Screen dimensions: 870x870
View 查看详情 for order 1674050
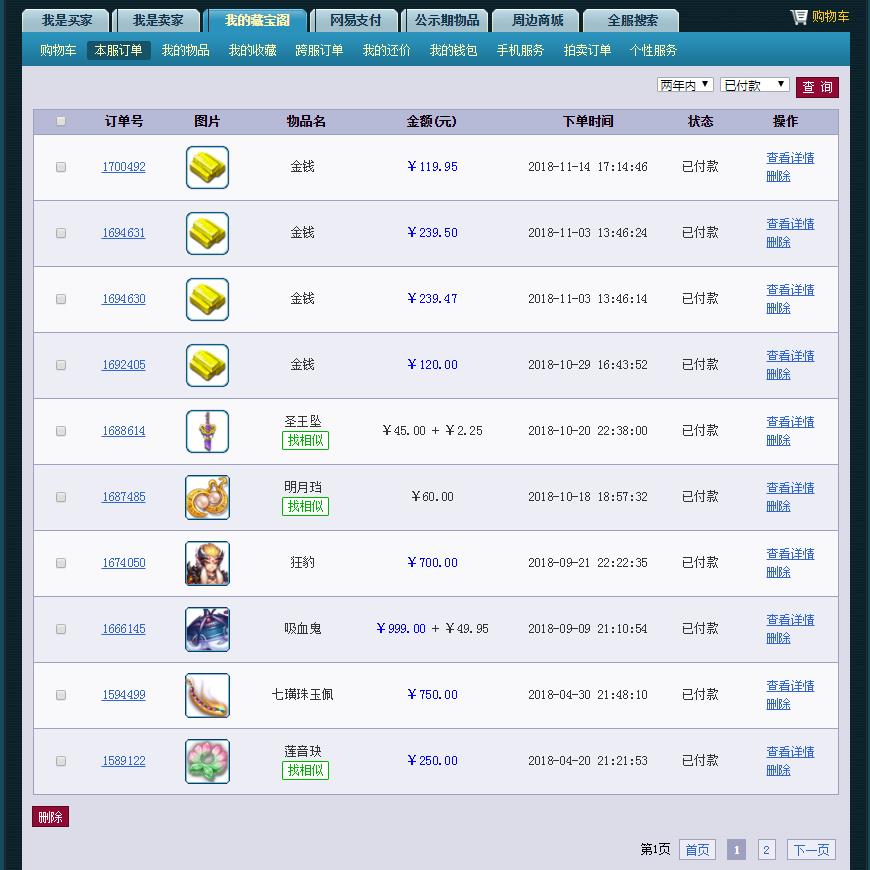[x=790, y=554]
